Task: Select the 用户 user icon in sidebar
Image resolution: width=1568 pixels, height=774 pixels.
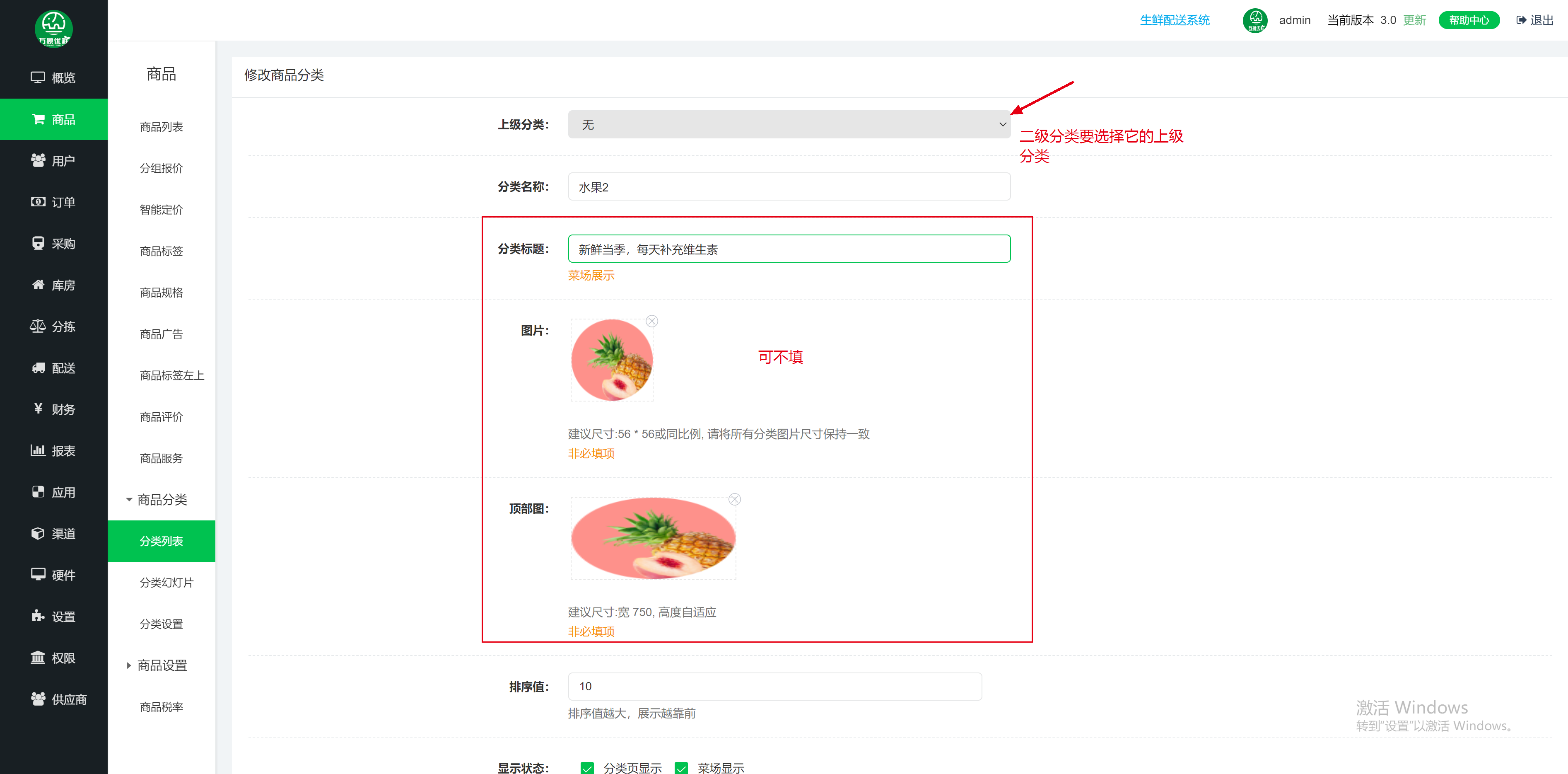Action: tap(53, 160)
